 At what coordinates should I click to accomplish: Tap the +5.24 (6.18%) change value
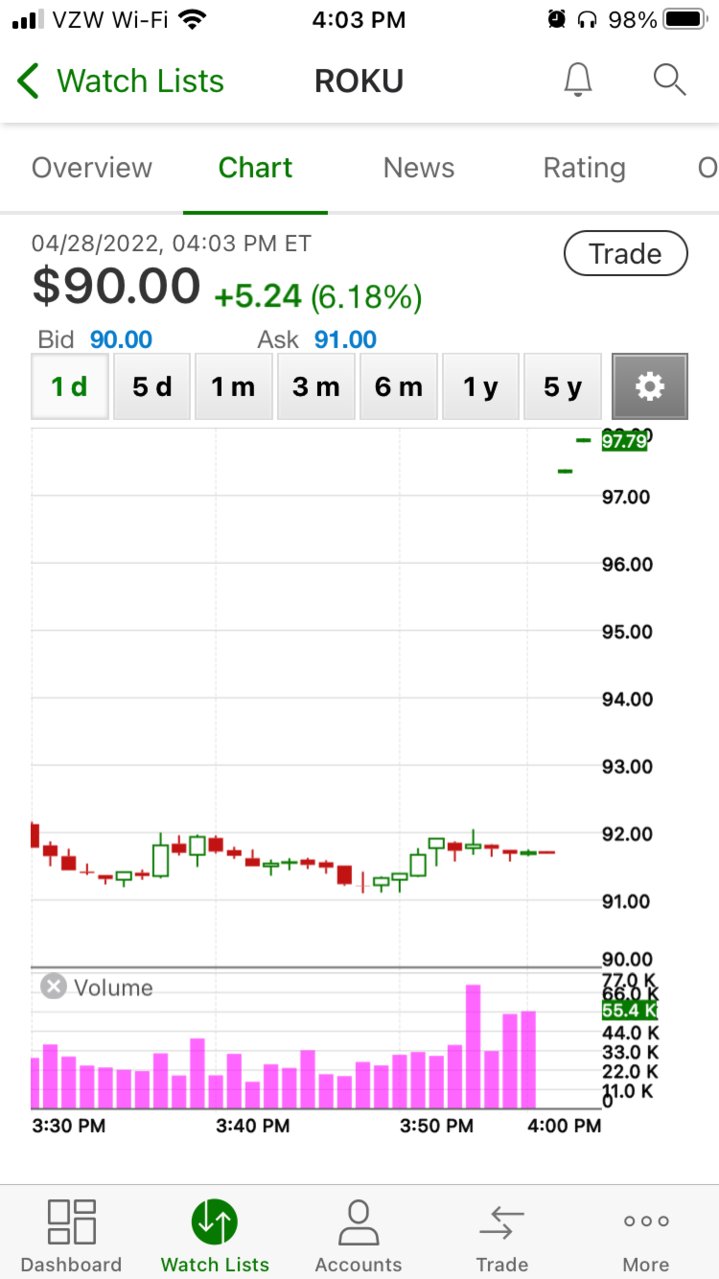pyautogui.click(x=318, y=296)
